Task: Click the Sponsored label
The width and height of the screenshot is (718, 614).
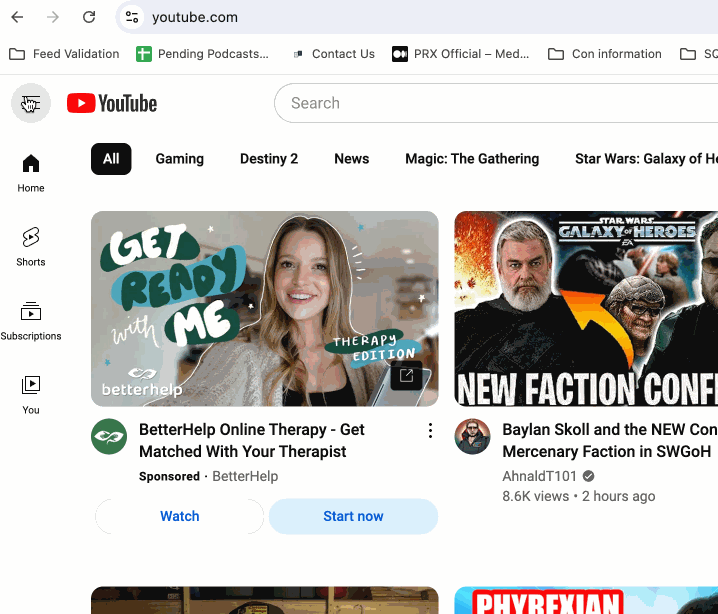Action: (x=169, y=476)
